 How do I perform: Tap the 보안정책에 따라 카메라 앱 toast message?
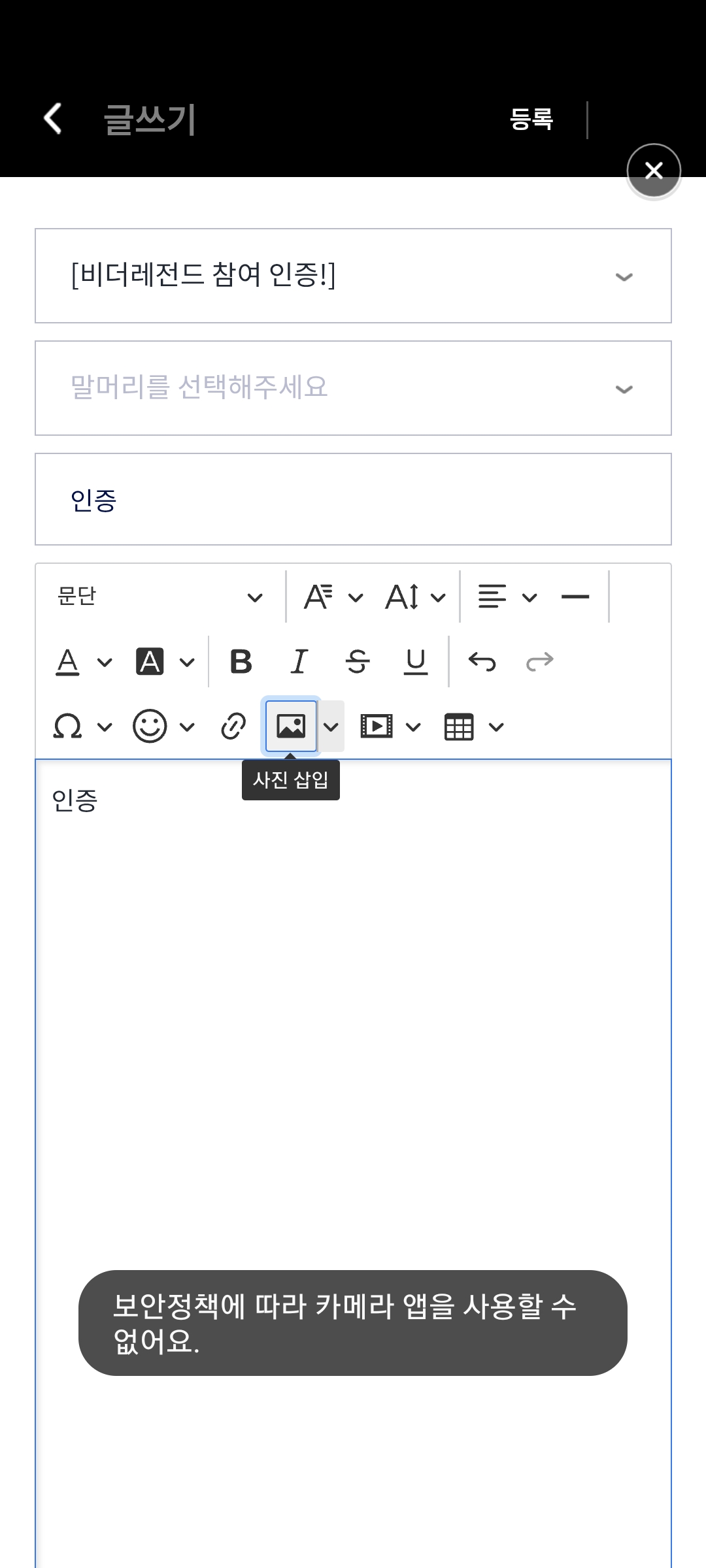tap(353, 1323)
